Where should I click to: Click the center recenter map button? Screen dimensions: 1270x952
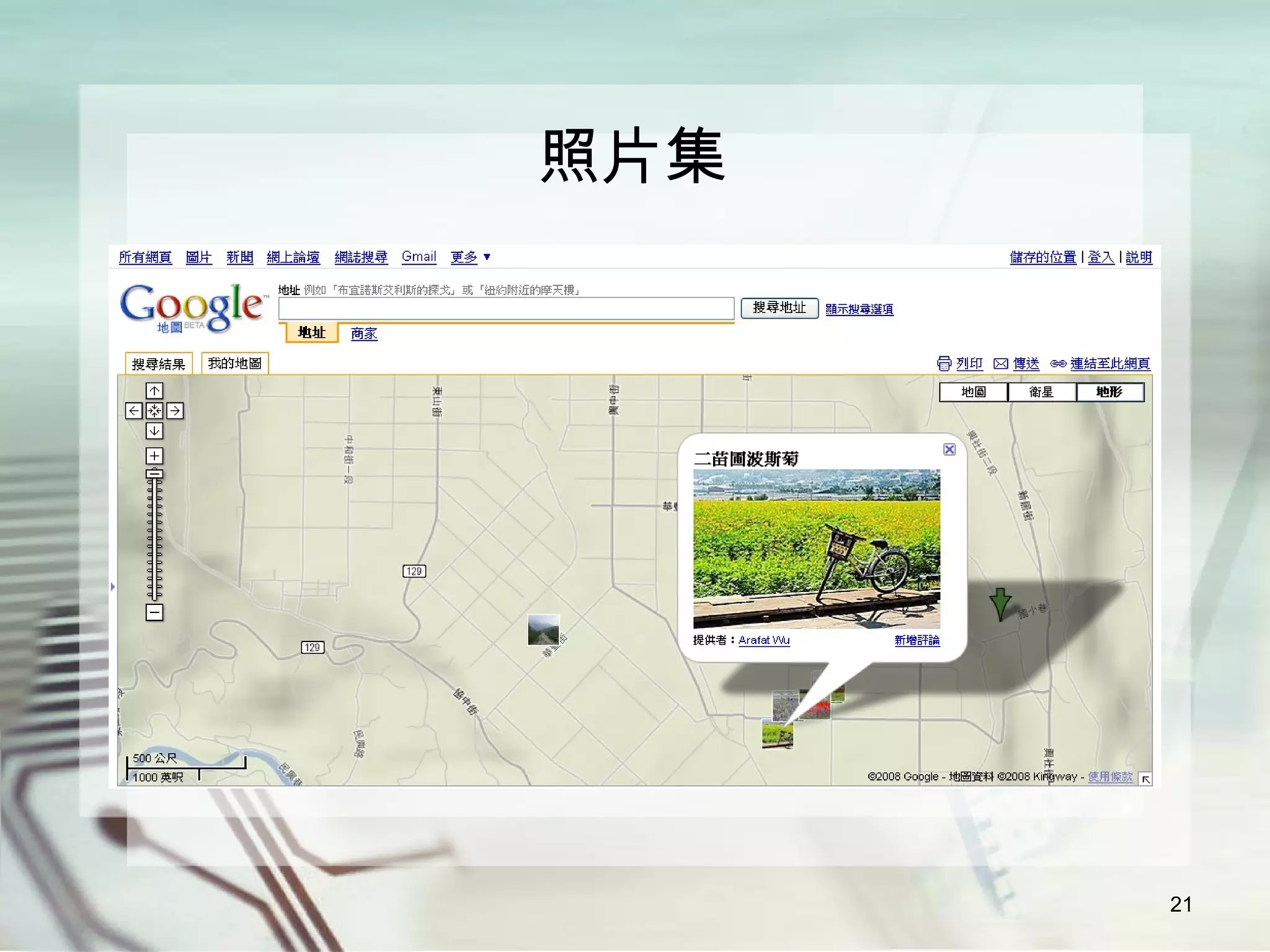(x=154, y=410)
